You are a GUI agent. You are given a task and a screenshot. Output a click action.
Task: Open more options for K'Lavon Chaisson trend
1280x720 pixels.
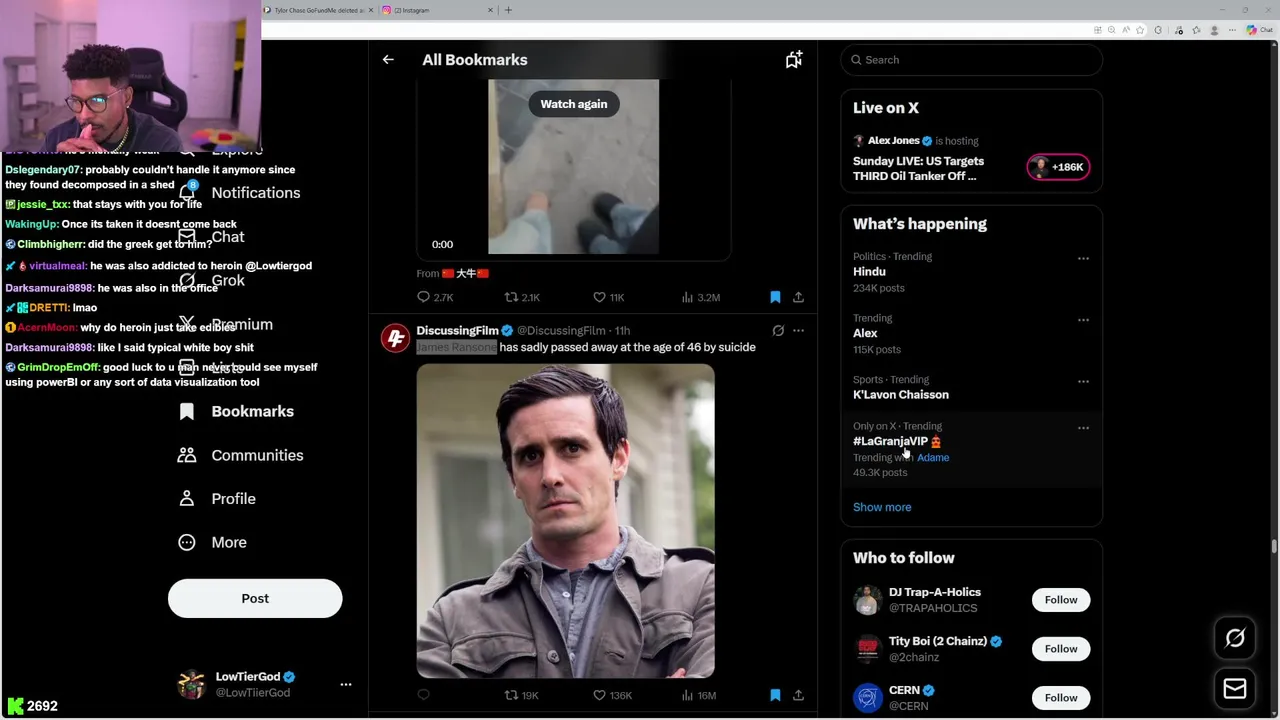1083,382
